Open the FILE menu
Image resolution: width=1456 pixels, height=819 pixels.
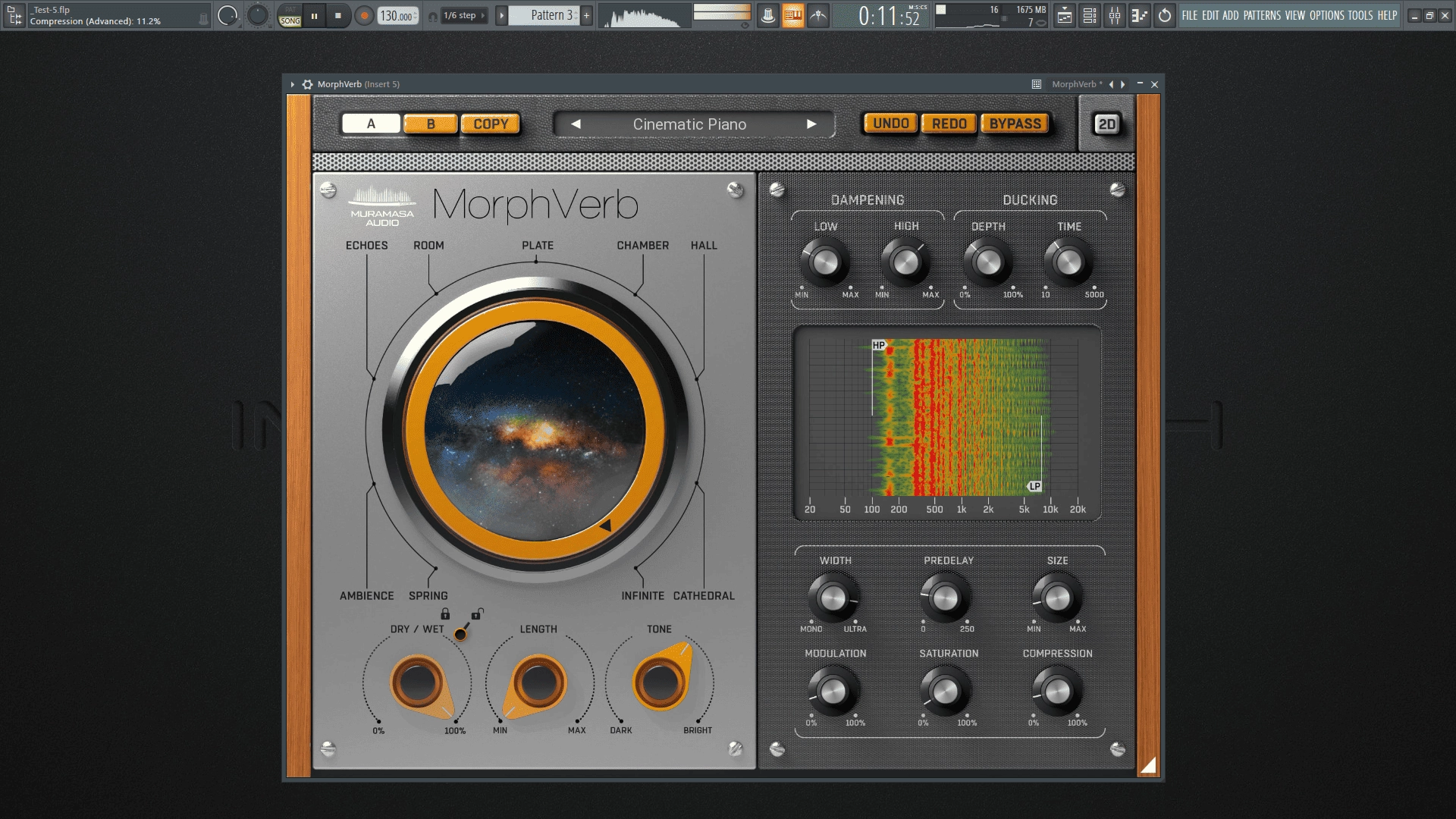point(1190,15)
